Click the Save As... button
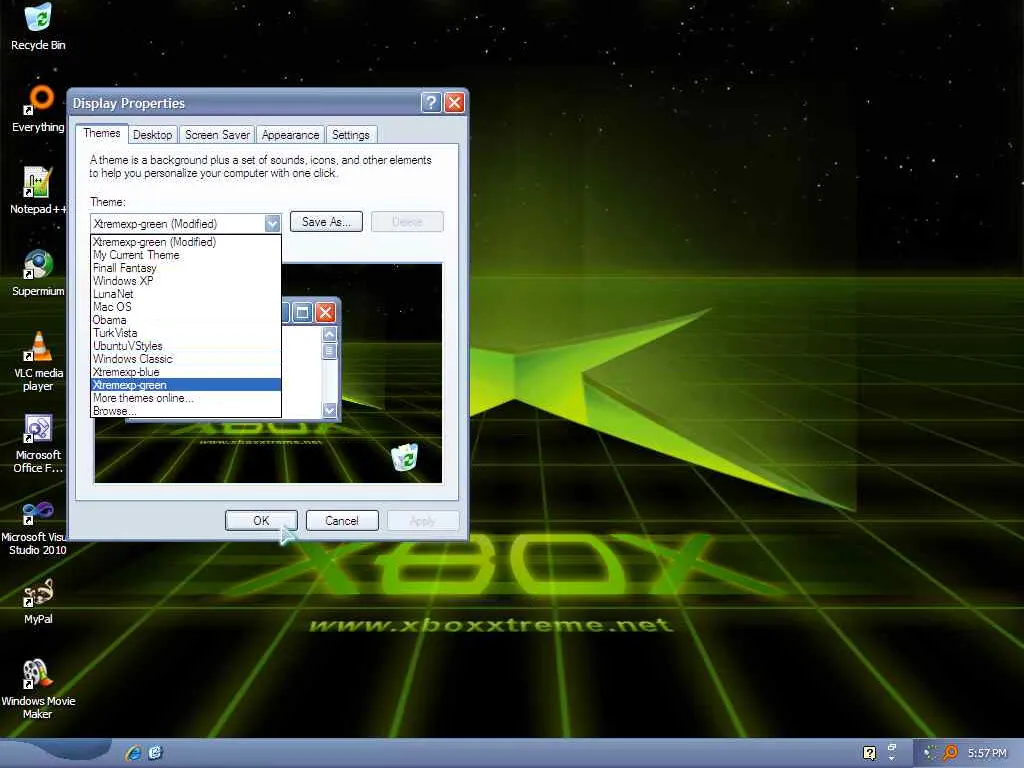Screen dimensions: 1024x768 tap(326, 221)
